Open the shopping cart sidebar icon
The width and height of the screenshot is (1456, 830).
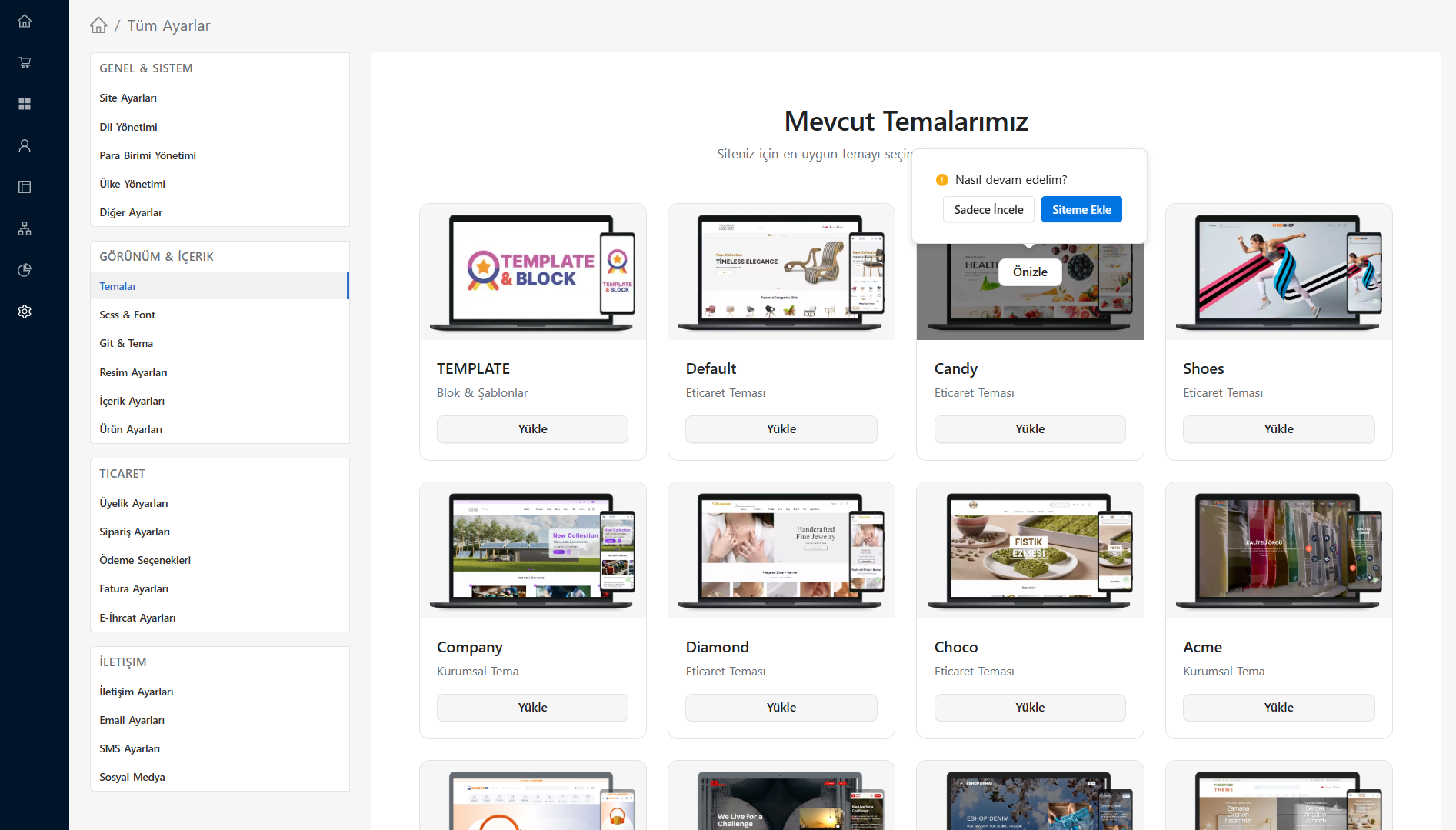click(x=25, y=62)
